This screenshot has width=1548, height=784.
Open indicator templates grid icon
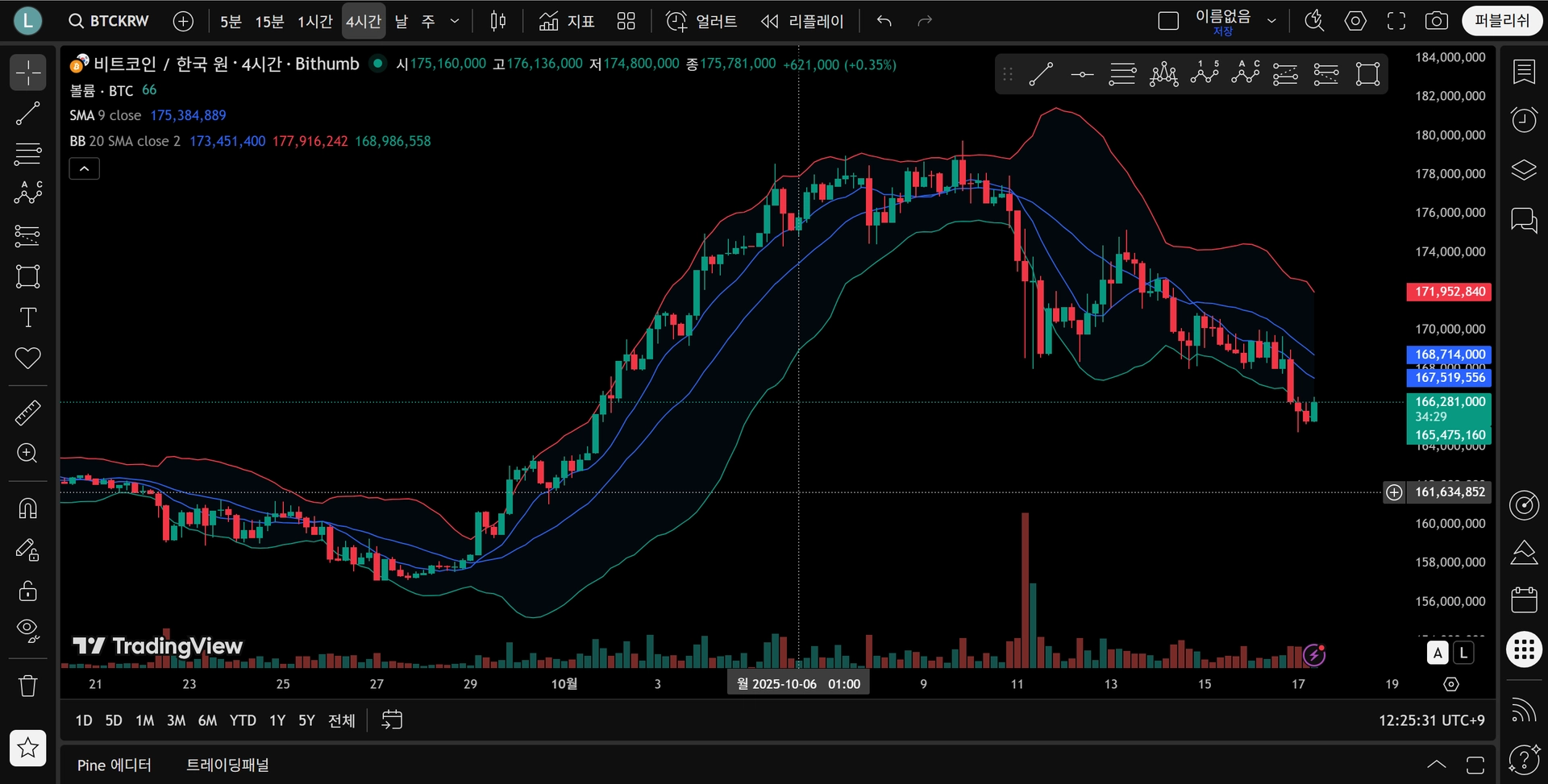point(626,21)
